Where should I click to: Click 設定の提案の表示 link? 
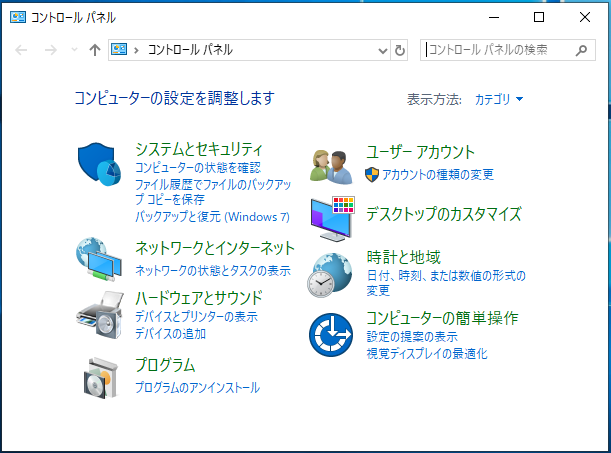[412, 337]
